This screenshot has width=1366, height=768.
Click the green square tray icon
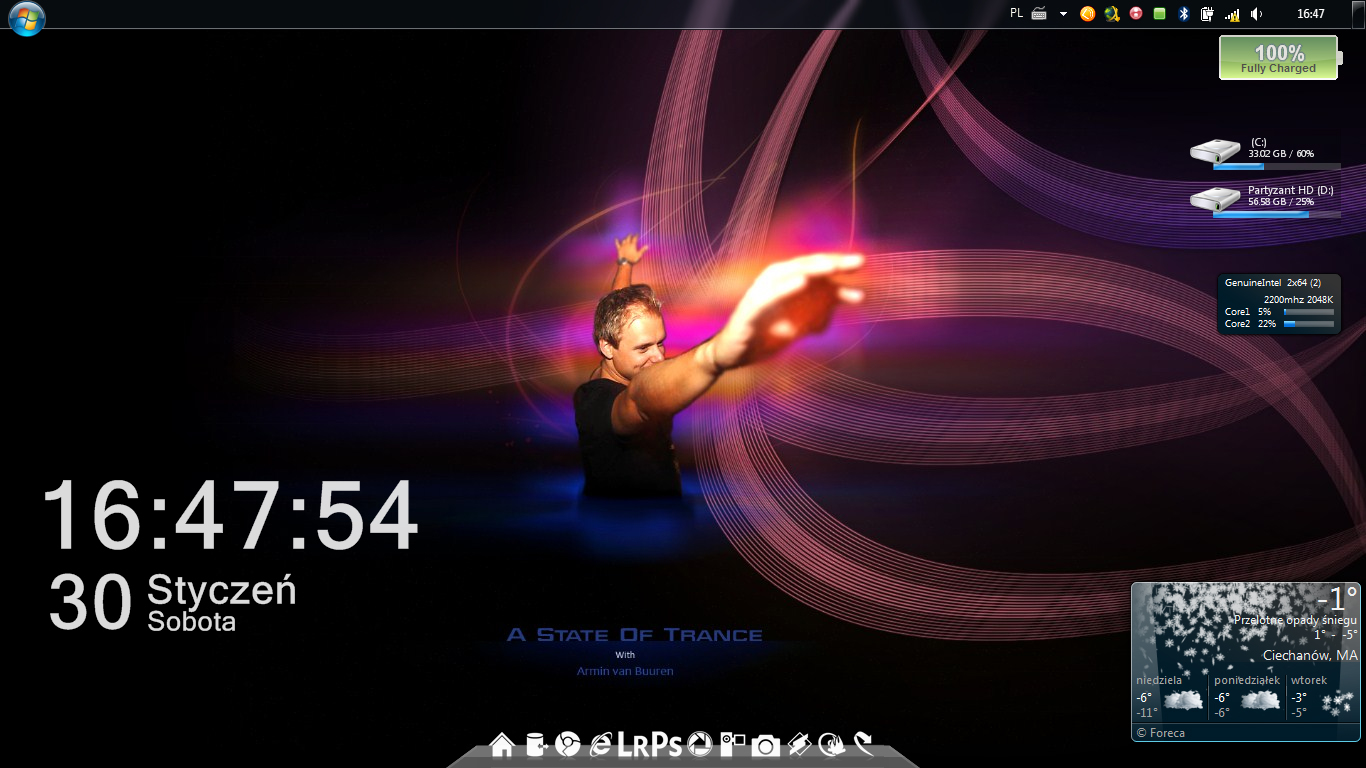tap(1160, 14)
